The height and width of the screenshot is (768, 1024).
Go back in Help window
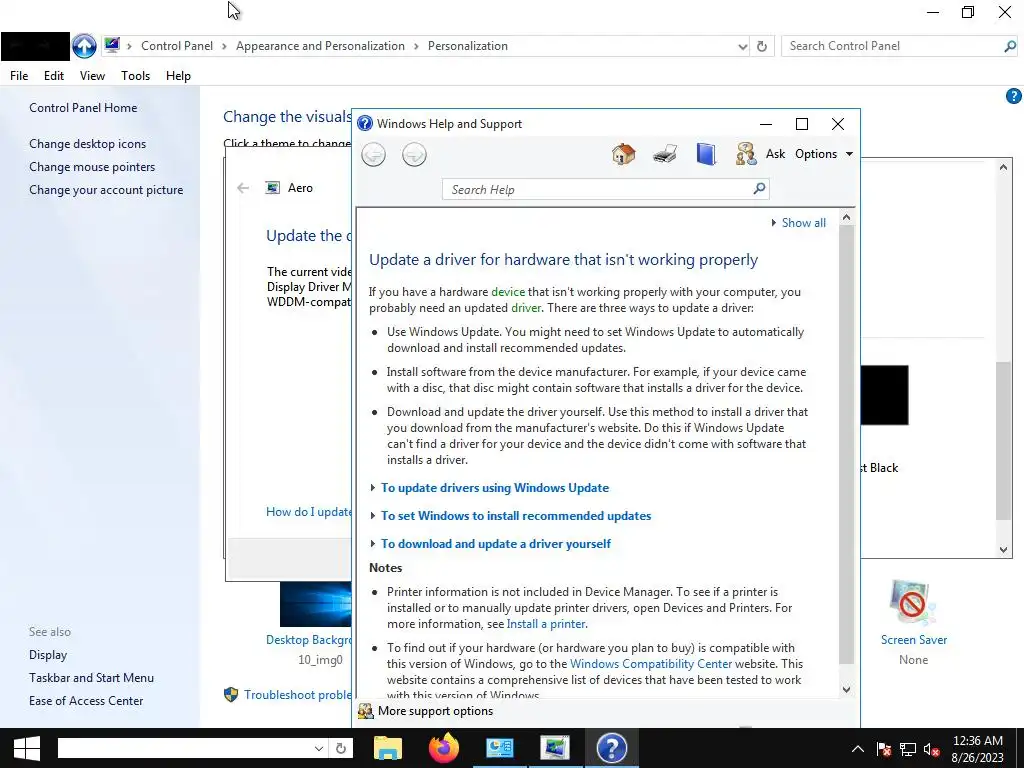click(374, 155)
